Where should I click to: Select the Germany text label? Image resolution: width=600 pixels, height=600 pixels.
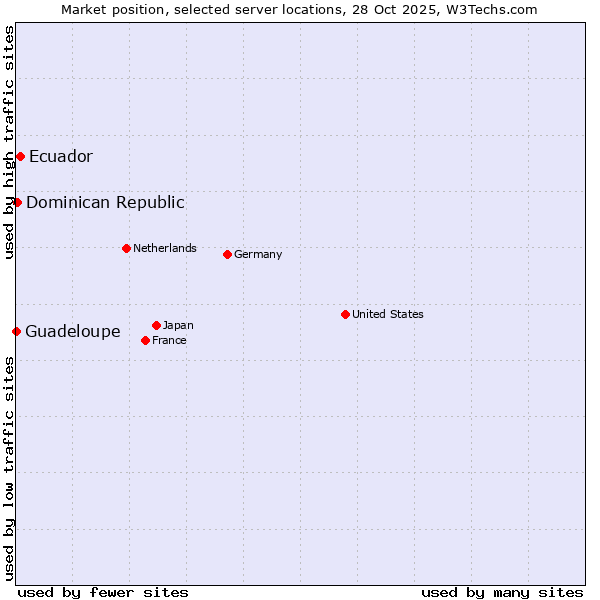click(258, 254)
